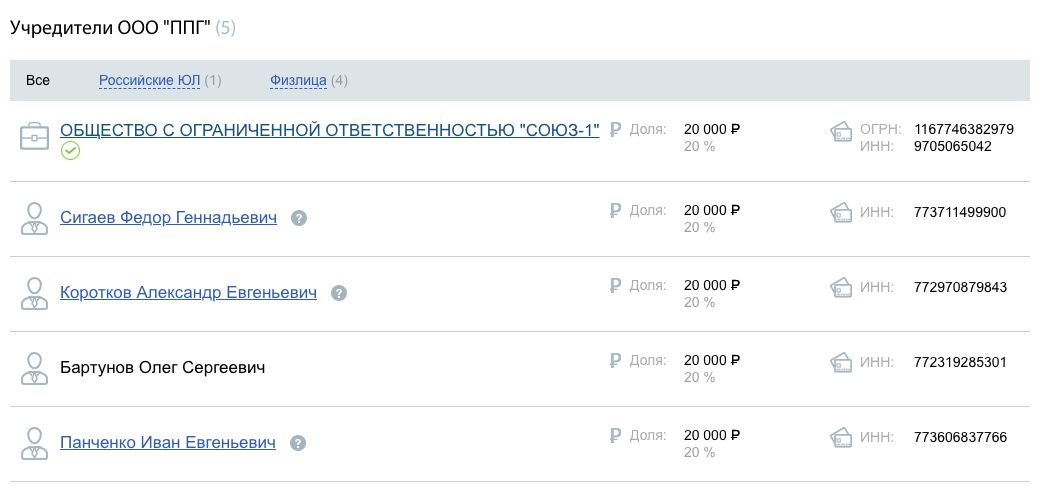
Task: Click the ID card icon in Панченко's row
Action: (841, 437)
